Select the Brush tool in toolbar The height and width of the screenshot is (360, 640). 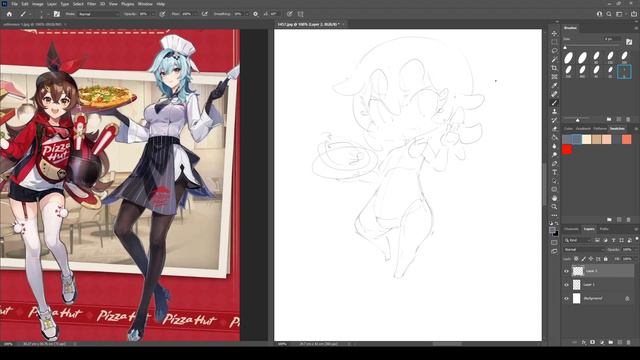tap(554, 102)
